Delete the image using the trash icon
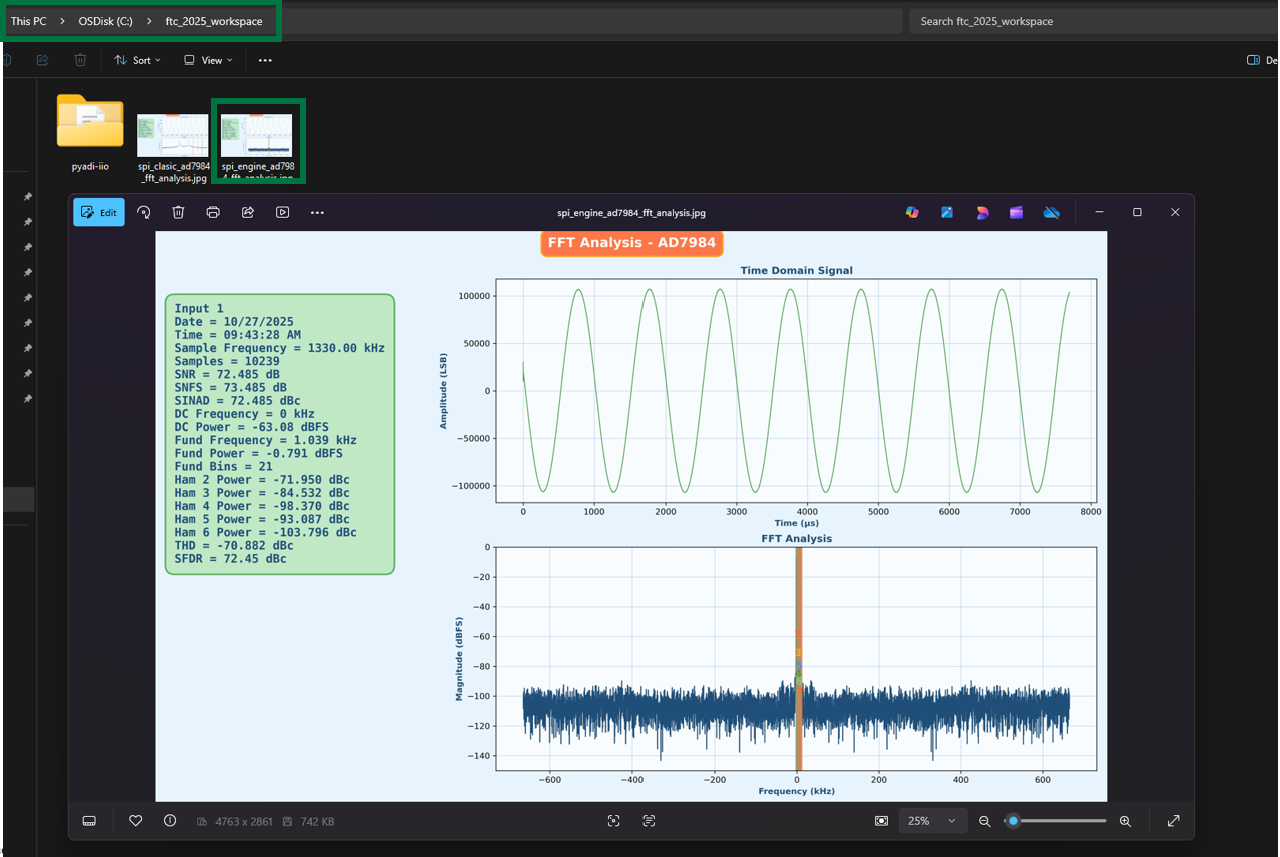Viewport: 1280px width, 857px height. tap(178, 212)
